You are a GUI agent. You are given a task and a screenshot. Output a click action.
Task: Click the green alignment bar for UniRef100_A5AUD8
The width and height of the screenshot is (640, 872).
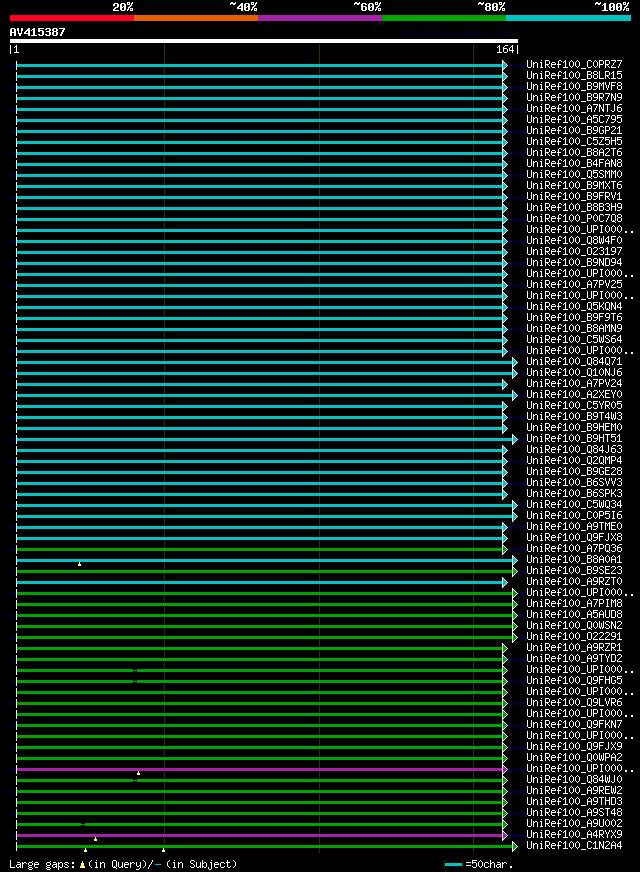pos(265,615)
